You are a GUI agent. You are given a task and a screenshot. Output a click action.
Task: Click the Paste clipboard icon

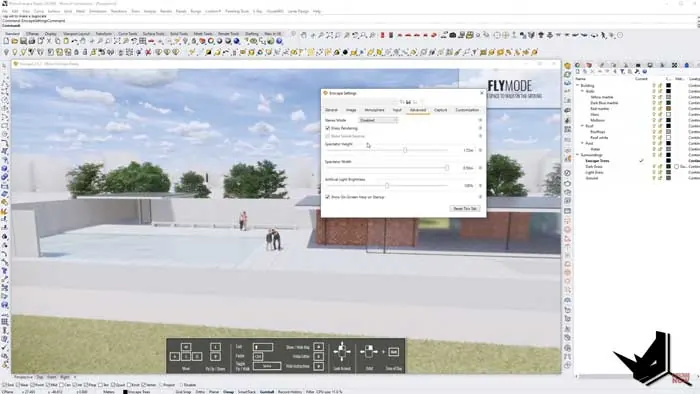[66, 41]
